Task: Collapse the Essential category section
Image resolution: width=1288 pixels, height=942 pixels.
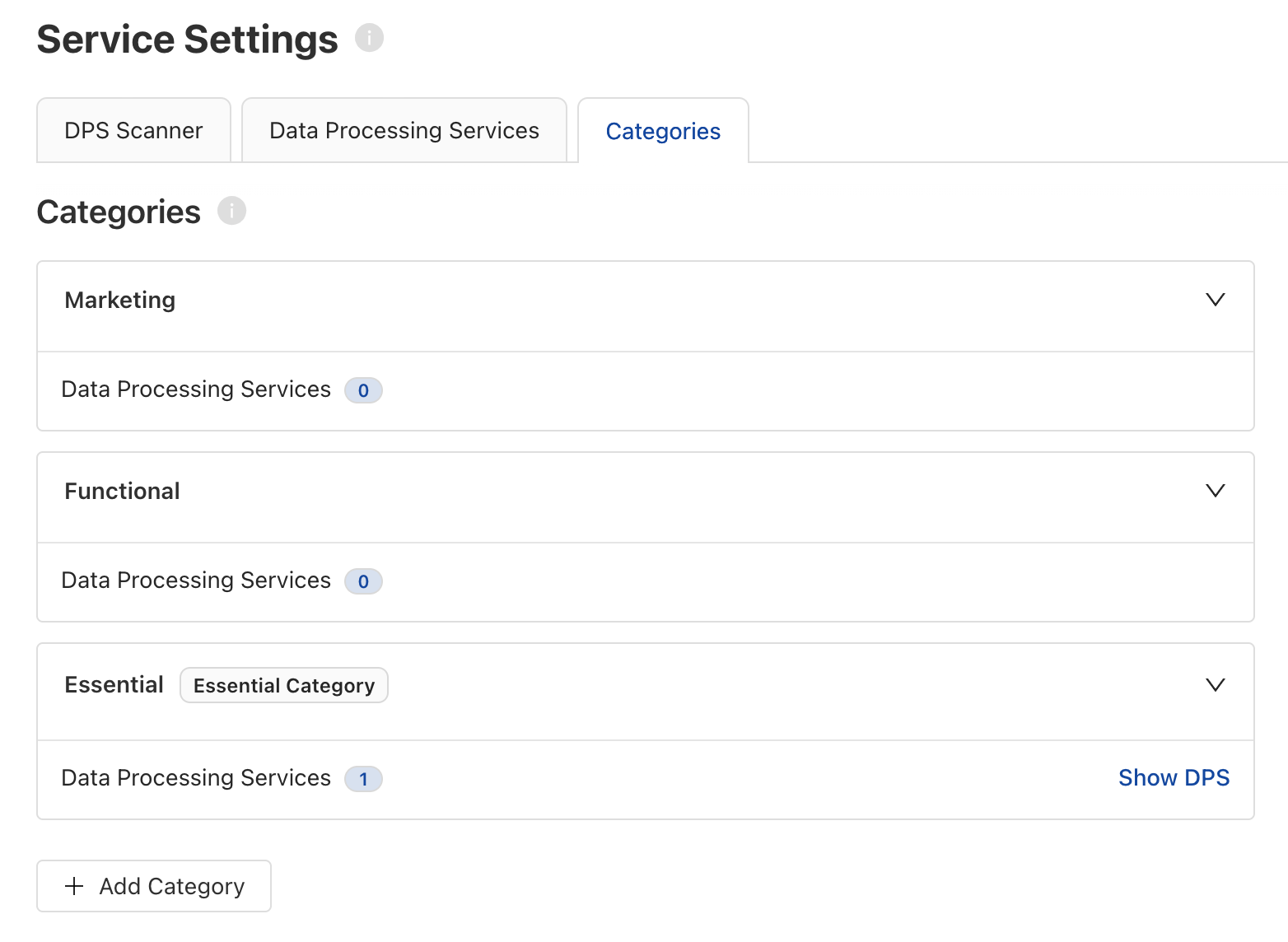Action: pyautogui.click(x=1216, y=684)
